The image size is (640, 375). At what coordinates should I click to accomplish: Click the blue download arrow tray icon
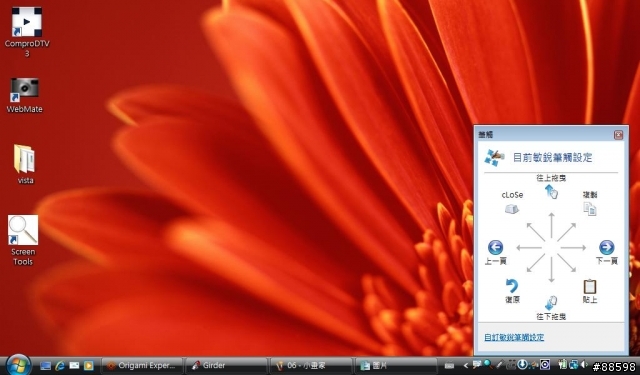pos(522,364)
